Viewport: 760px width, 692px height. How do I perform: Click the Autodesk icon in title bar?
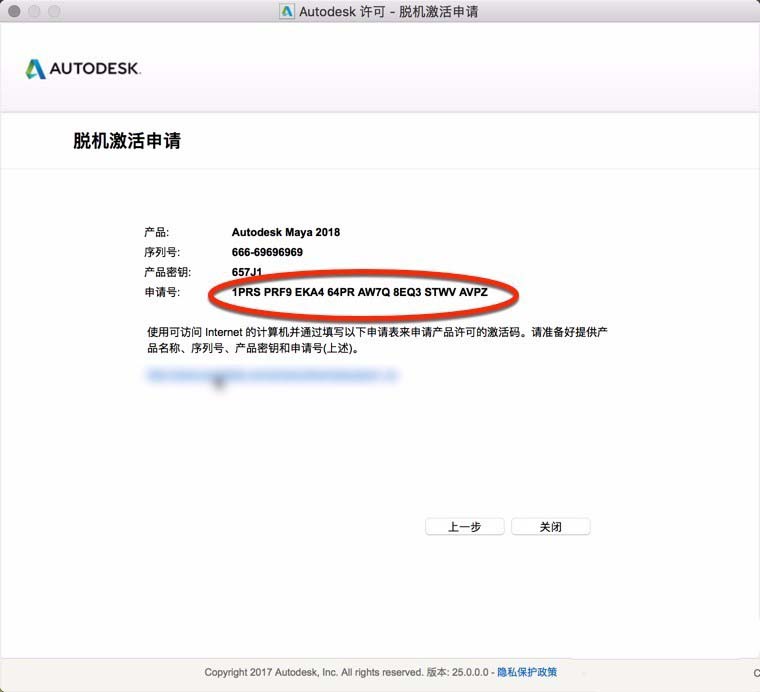point(287,11)
